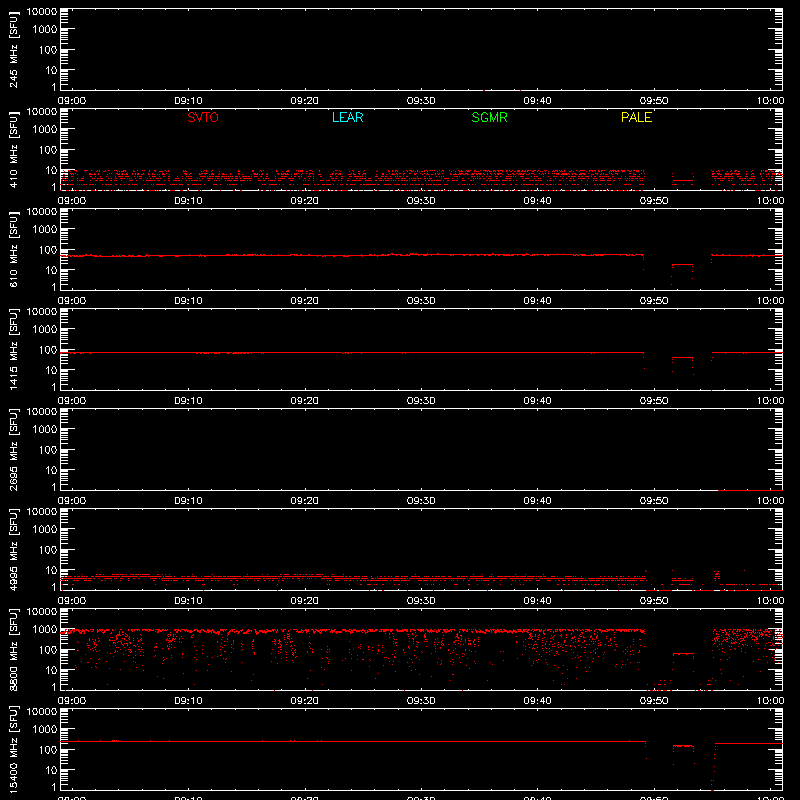Click the 10 tick on 1415 MHz panel
The height and width of the screenshot is (800, 800).
[x=51, y=370]
